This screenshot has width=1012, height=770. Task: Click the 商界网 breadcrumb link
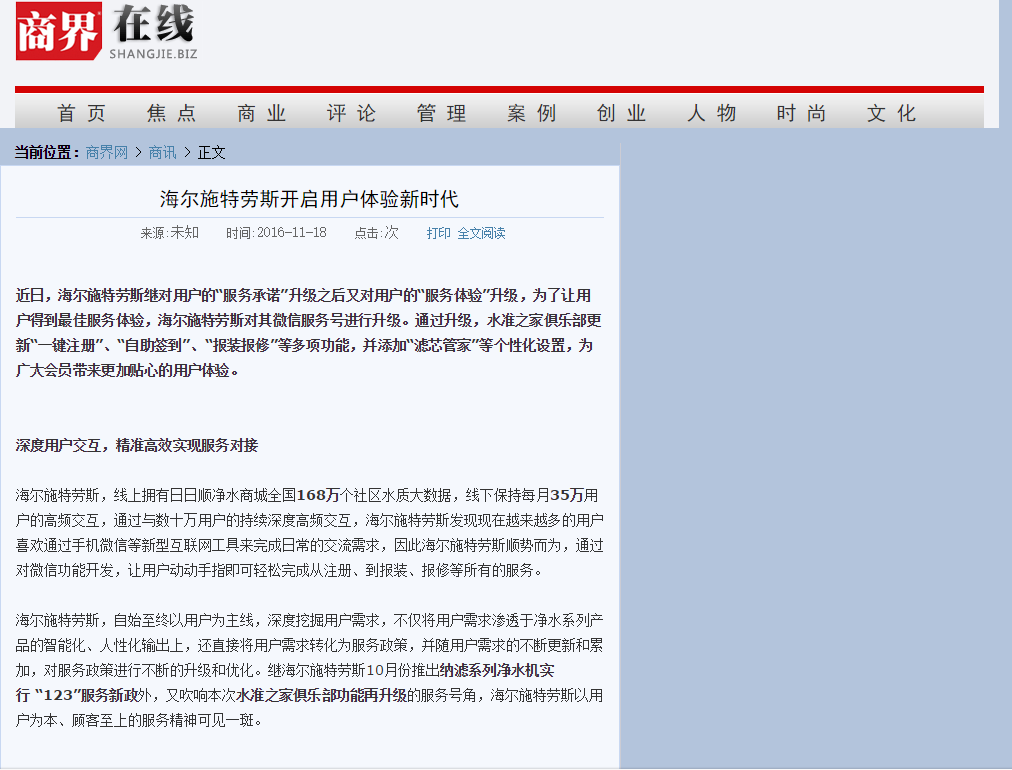coord(106,152)
